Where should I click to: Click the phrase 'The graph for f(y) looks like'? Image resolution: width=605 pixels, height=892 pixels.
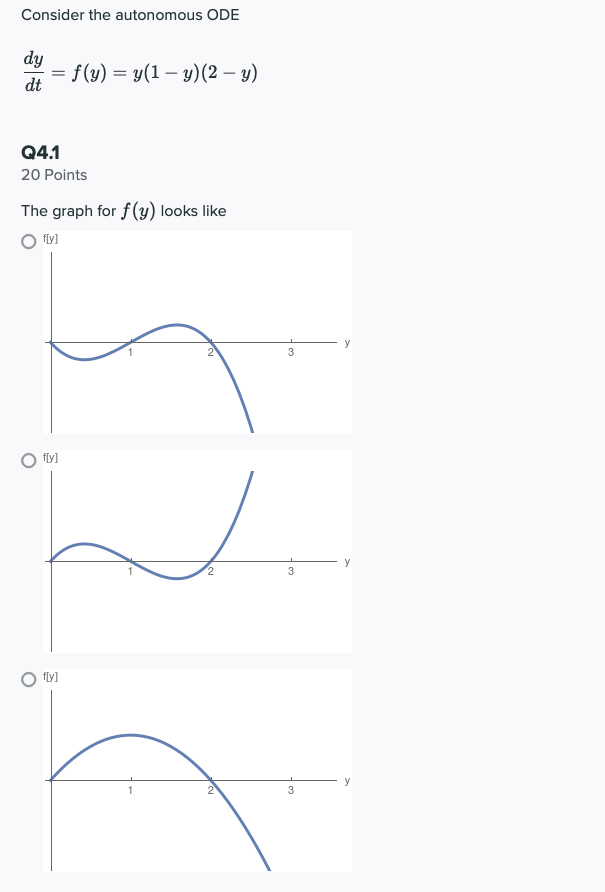click(x=124, y=211)
